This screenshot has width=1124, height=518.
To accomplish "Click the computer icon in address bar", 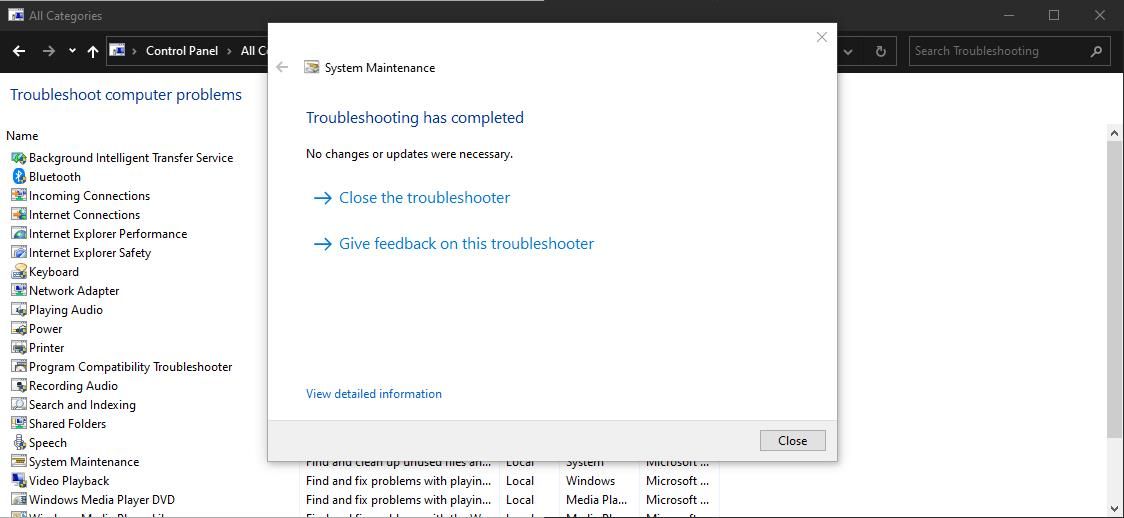I will click(117, 50).
